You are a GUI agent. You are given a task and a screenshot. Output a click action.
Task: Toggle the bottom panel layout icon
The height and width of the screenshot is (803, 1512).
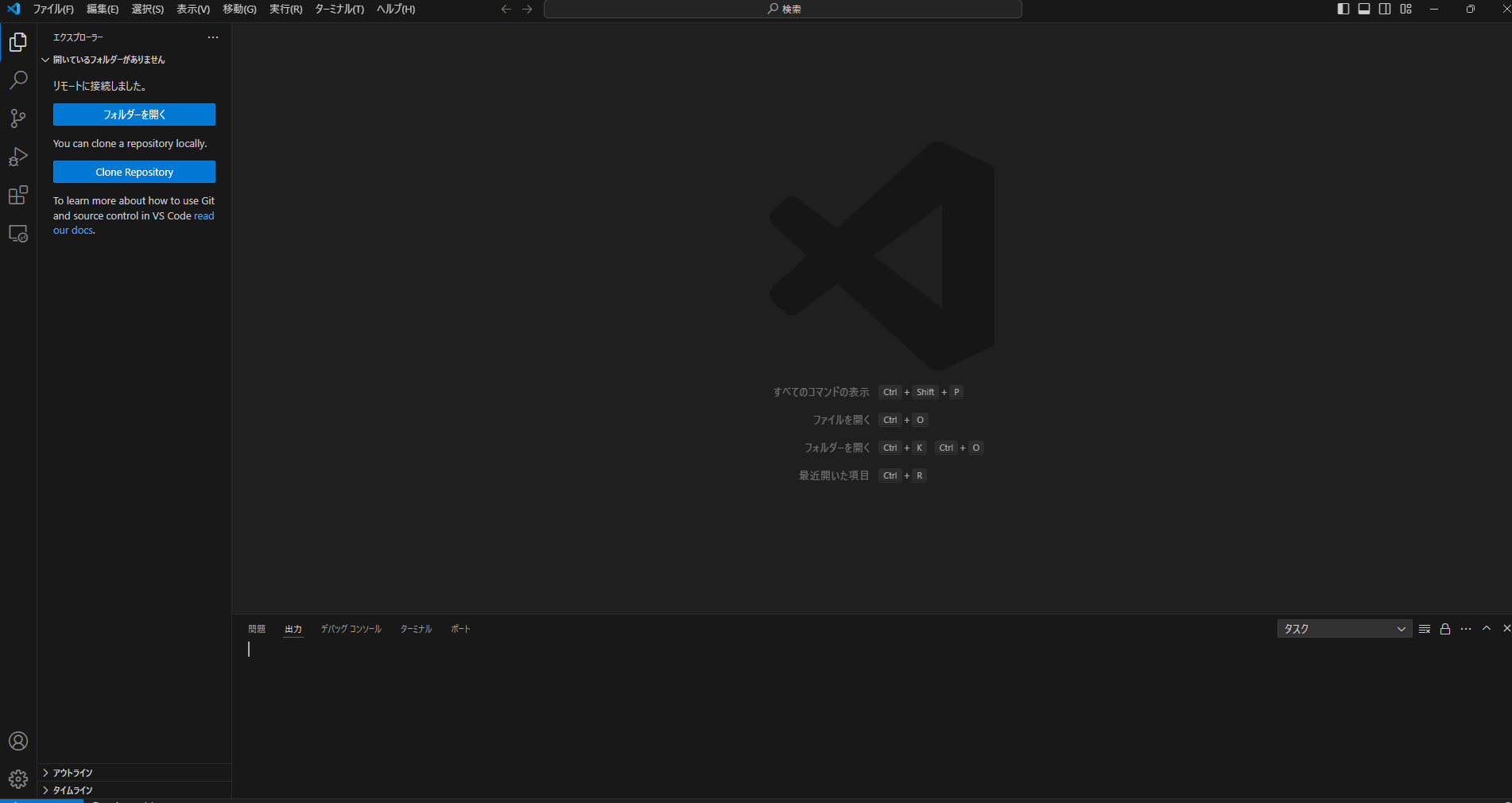tap(1364, 9)
